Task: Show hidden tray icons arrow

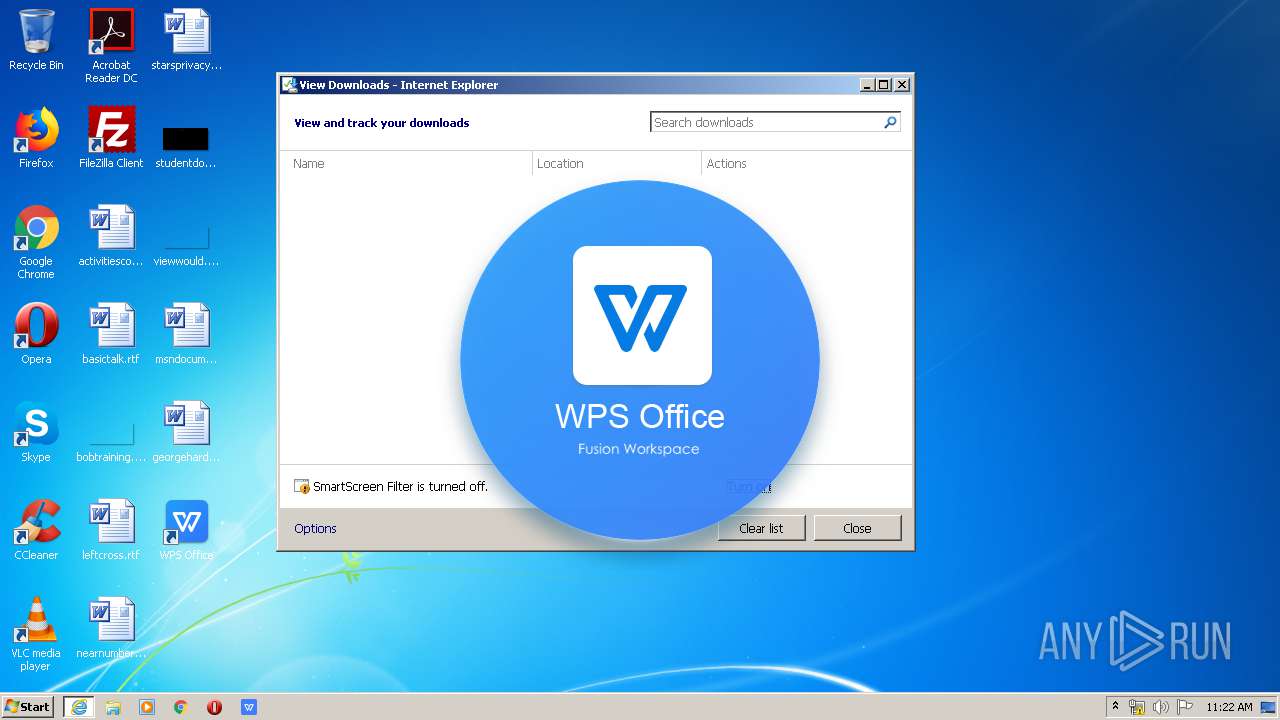Action: (1116, 707)
